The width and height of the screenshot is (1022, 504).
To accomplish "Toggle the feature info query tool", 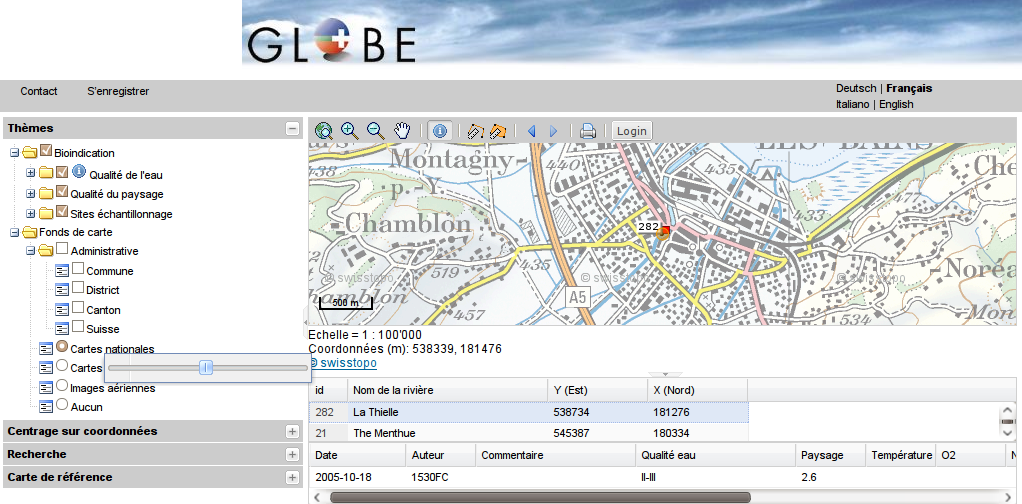I will tap(440, 131).
